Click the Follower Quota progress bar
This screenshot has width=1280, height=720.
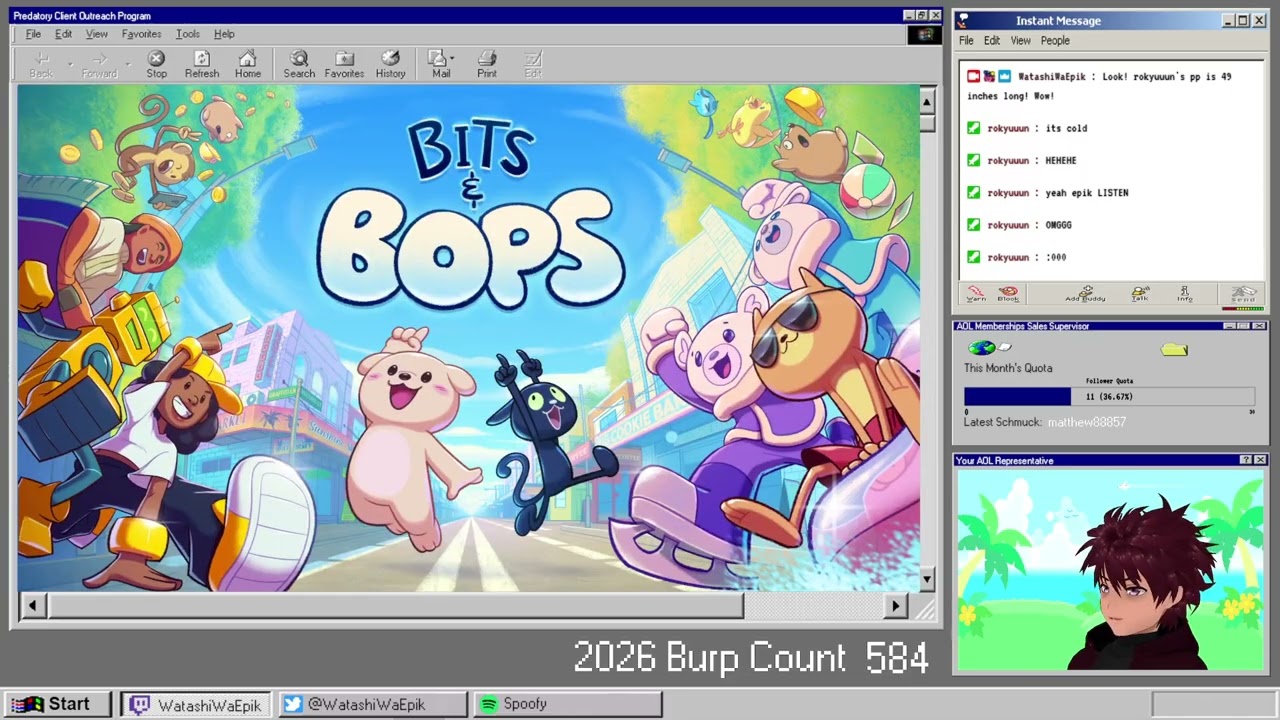1109,397
